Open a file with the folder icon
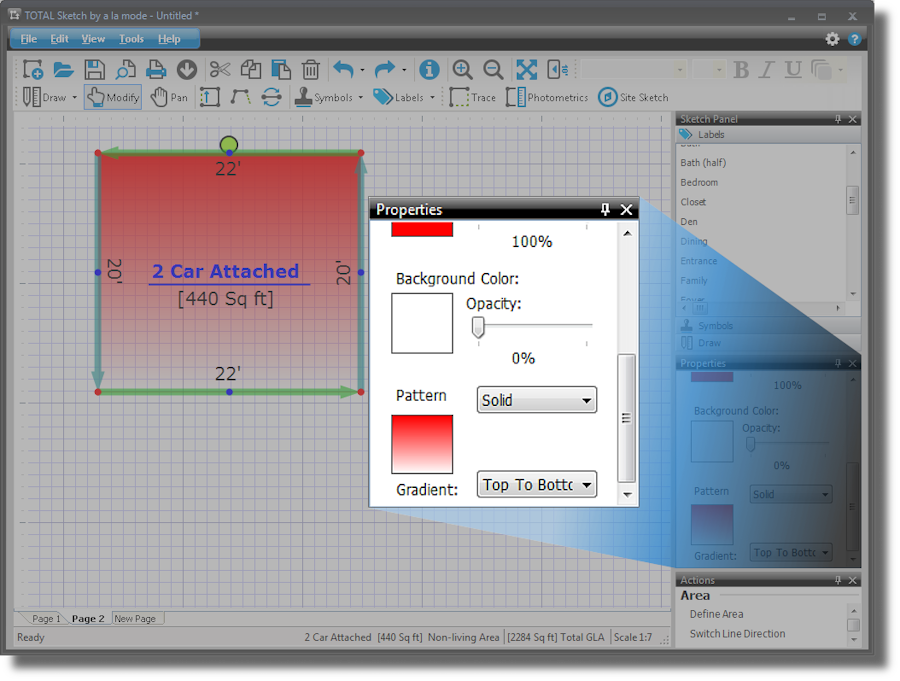Viewport: 900px width, 681px height. pos(63,69)
